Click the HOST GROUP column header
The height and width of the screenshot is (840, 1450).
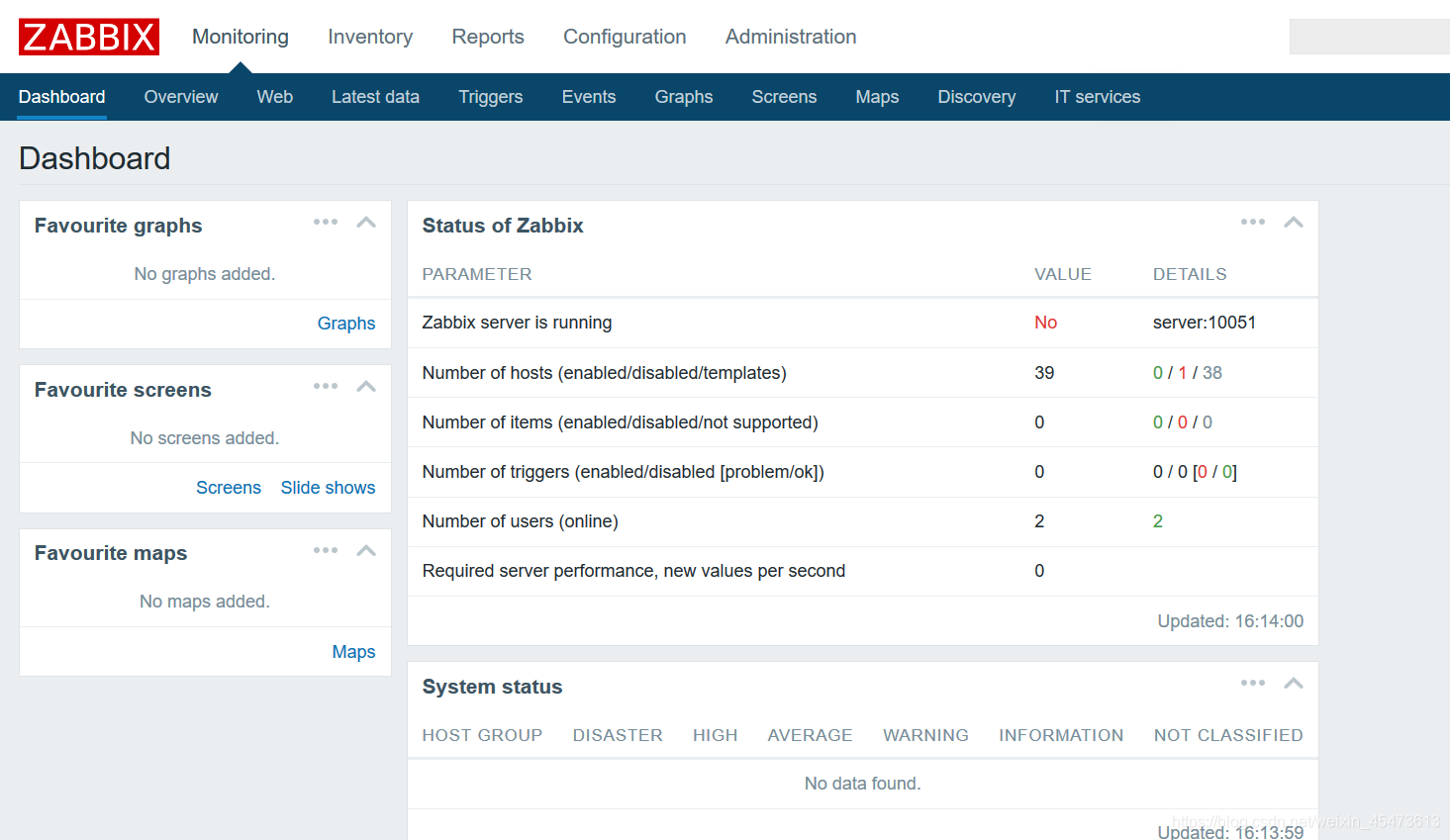[482, 735]
